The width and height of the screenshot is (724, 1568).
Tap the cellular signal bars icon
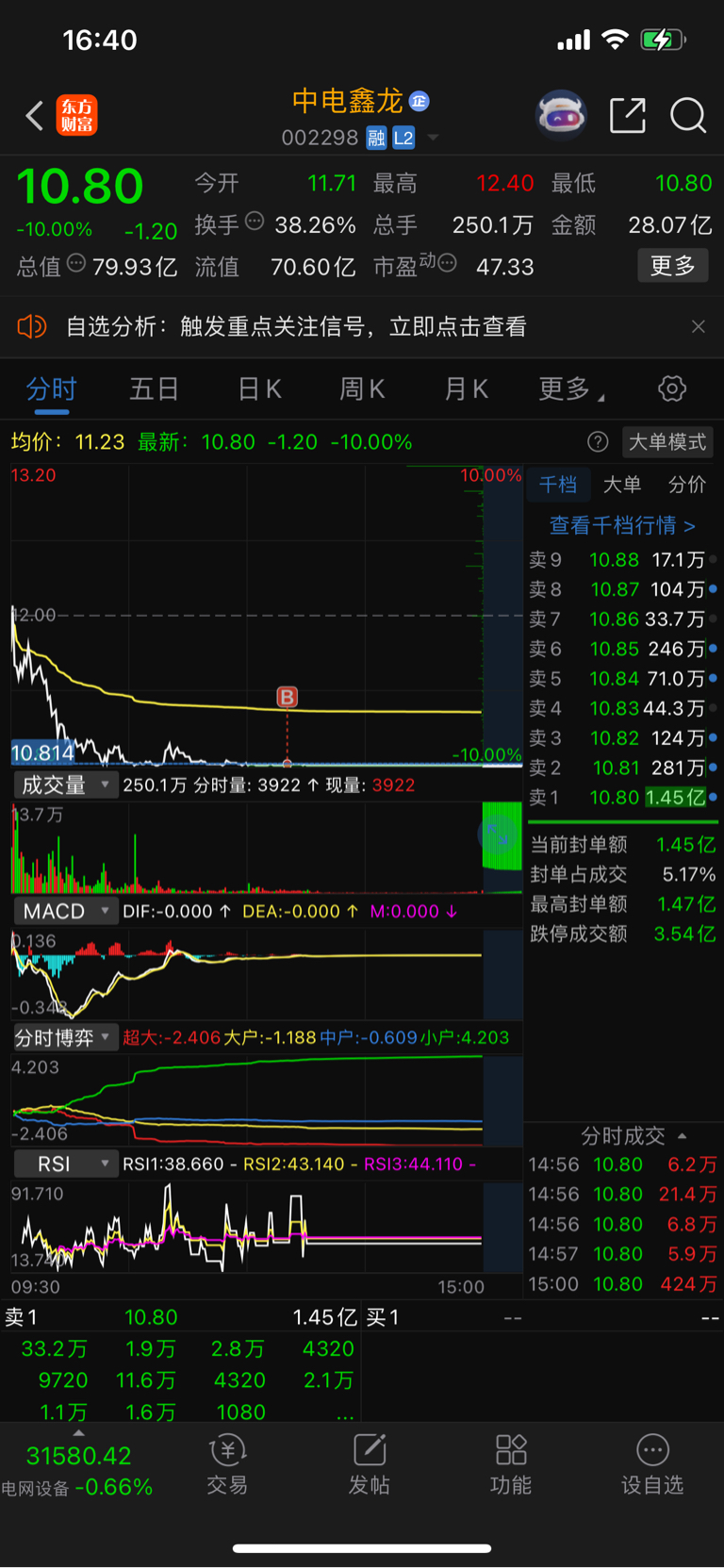(573, 40)
